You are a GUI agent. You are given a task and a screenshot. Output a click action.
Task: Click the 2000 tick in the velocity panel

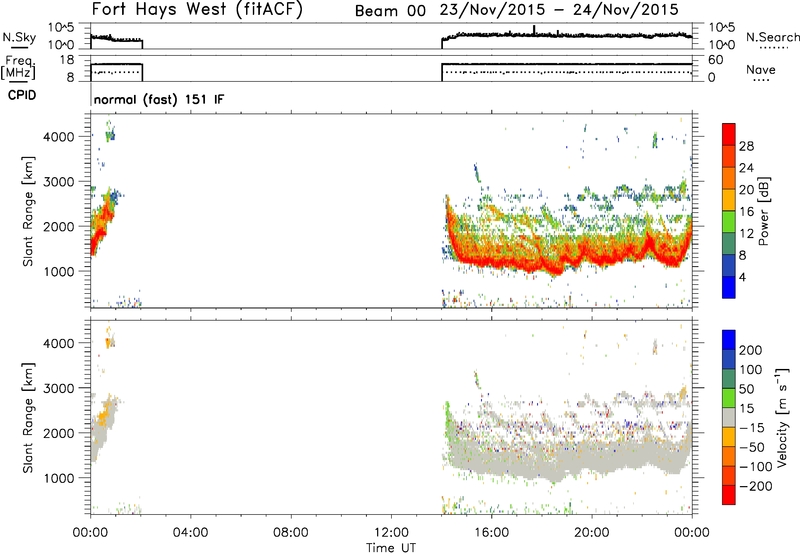point(59,433)
